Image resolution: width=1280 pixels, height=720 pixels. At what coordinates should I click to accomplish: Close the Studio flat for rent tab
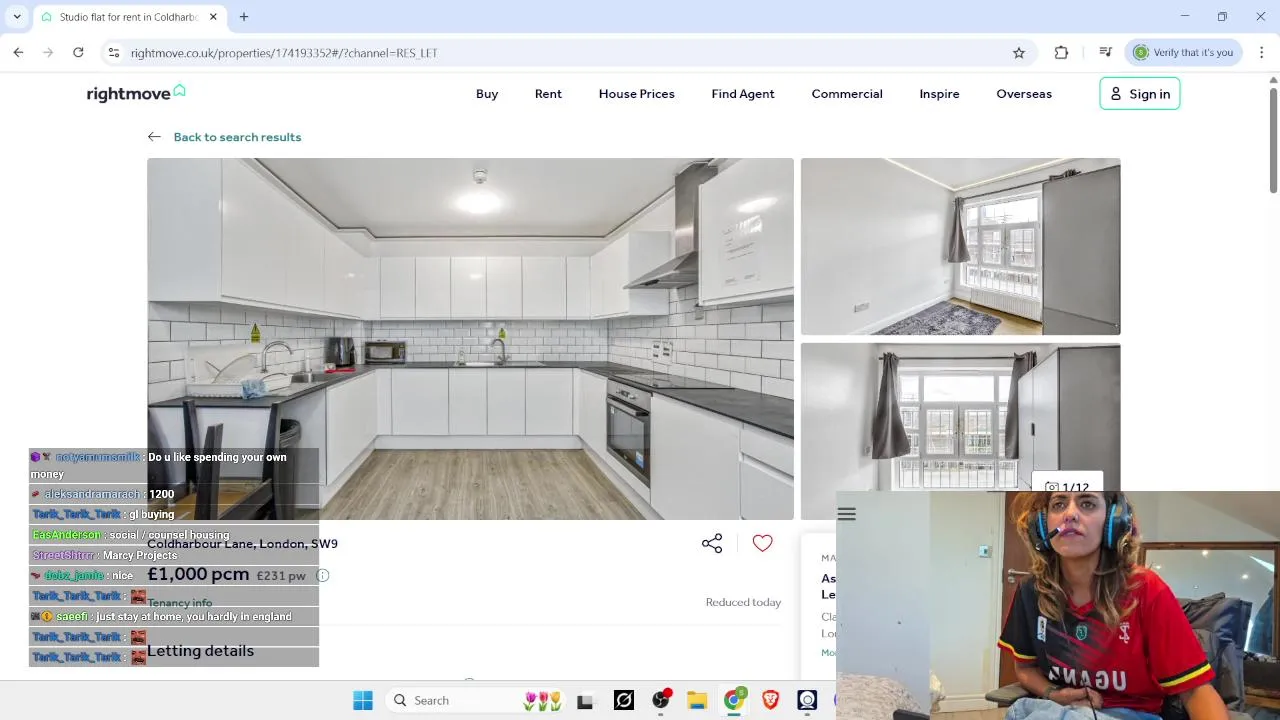(213, 17)
